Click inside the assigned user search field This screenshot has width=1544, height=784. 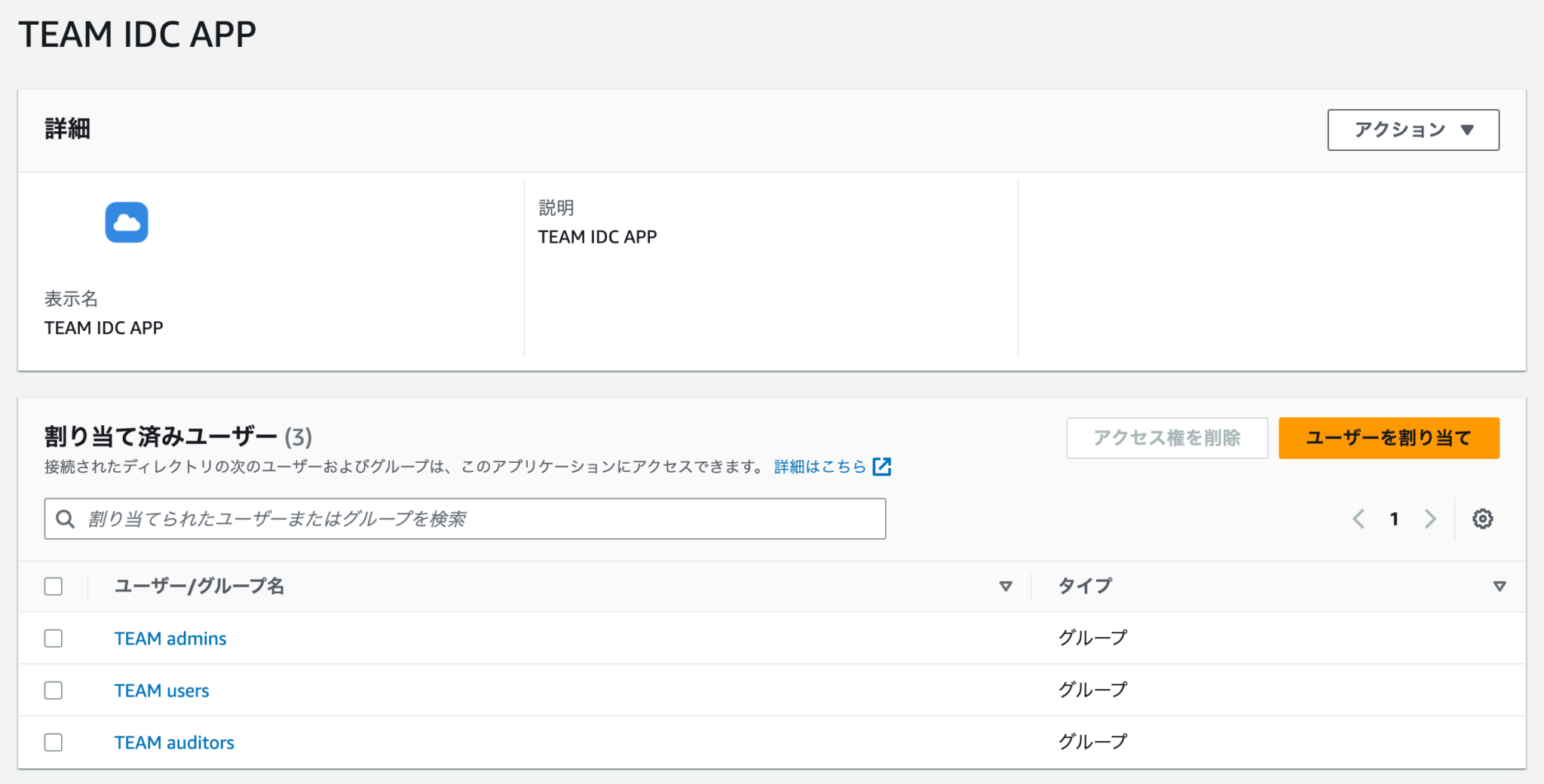[x=452, y=519]
